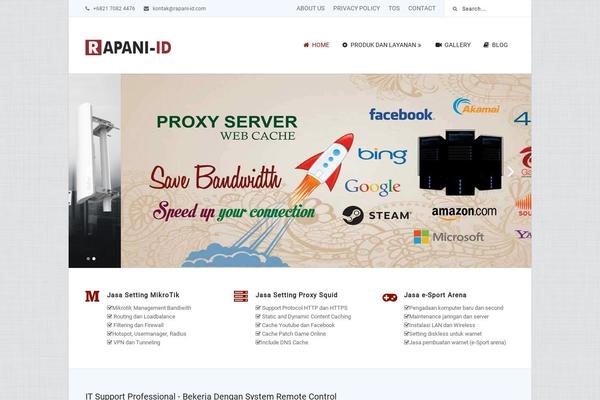Click the home icon beside HOME
Image resolution: width=600 pixels, height=400 pixels.
[306, 45]
